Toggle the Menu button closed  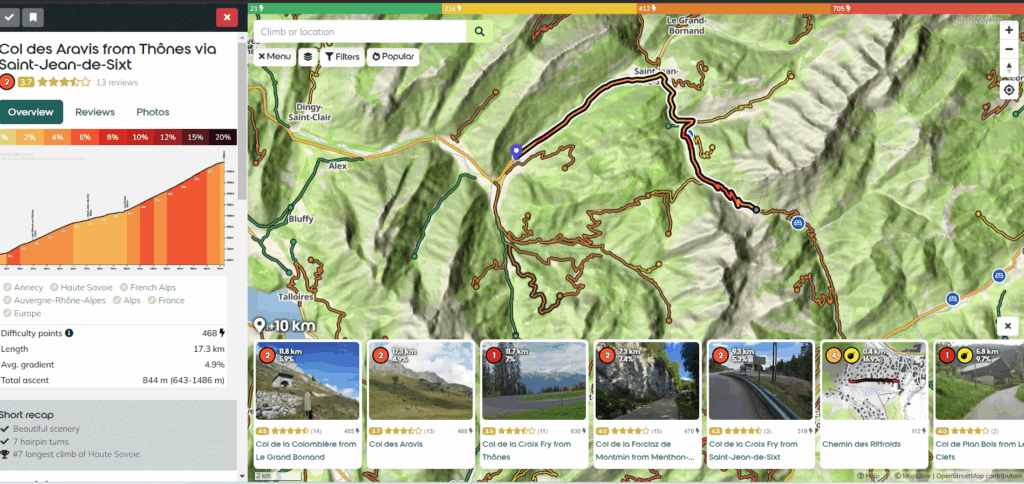pos(274,57)
